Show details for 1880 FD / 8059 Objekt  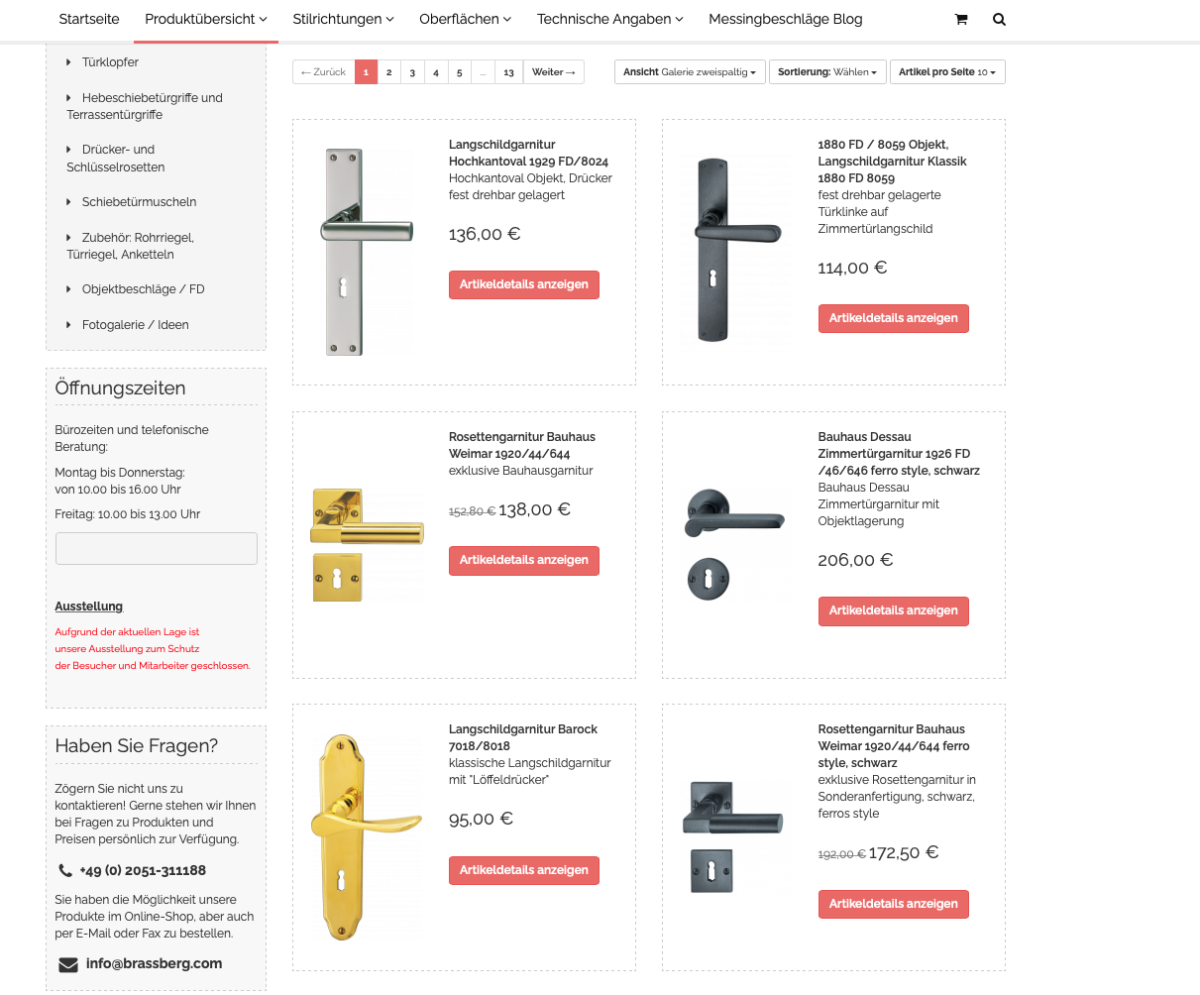[893, 318]
